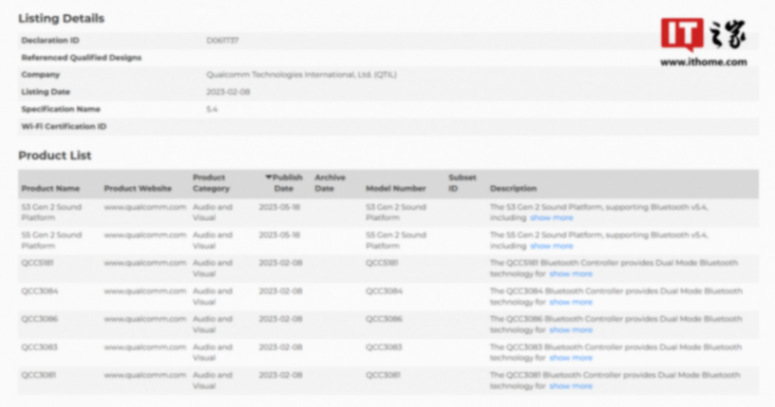Click publish date 2023-02-08 in the QCC3081 row
The image size is (775, 407).
(x=281, y=375)
